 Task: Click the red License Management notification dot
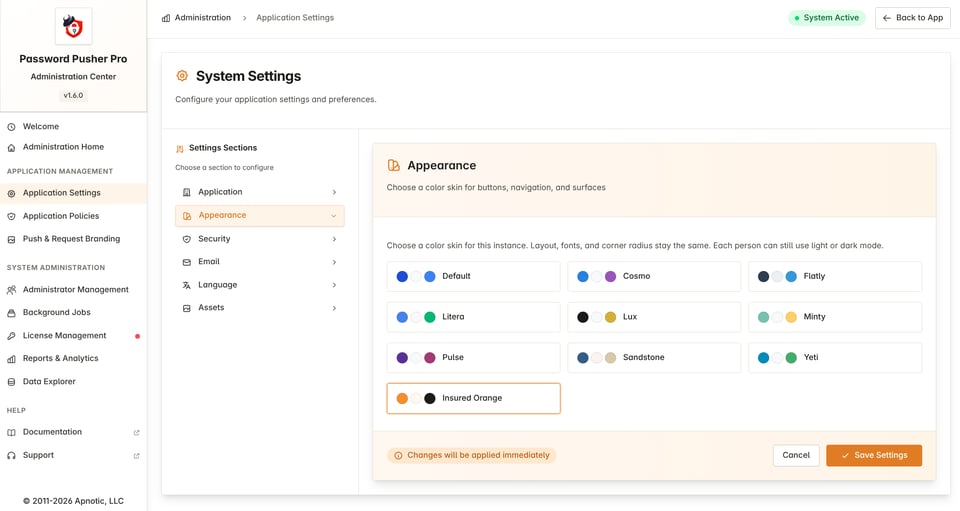coord(137,336)
